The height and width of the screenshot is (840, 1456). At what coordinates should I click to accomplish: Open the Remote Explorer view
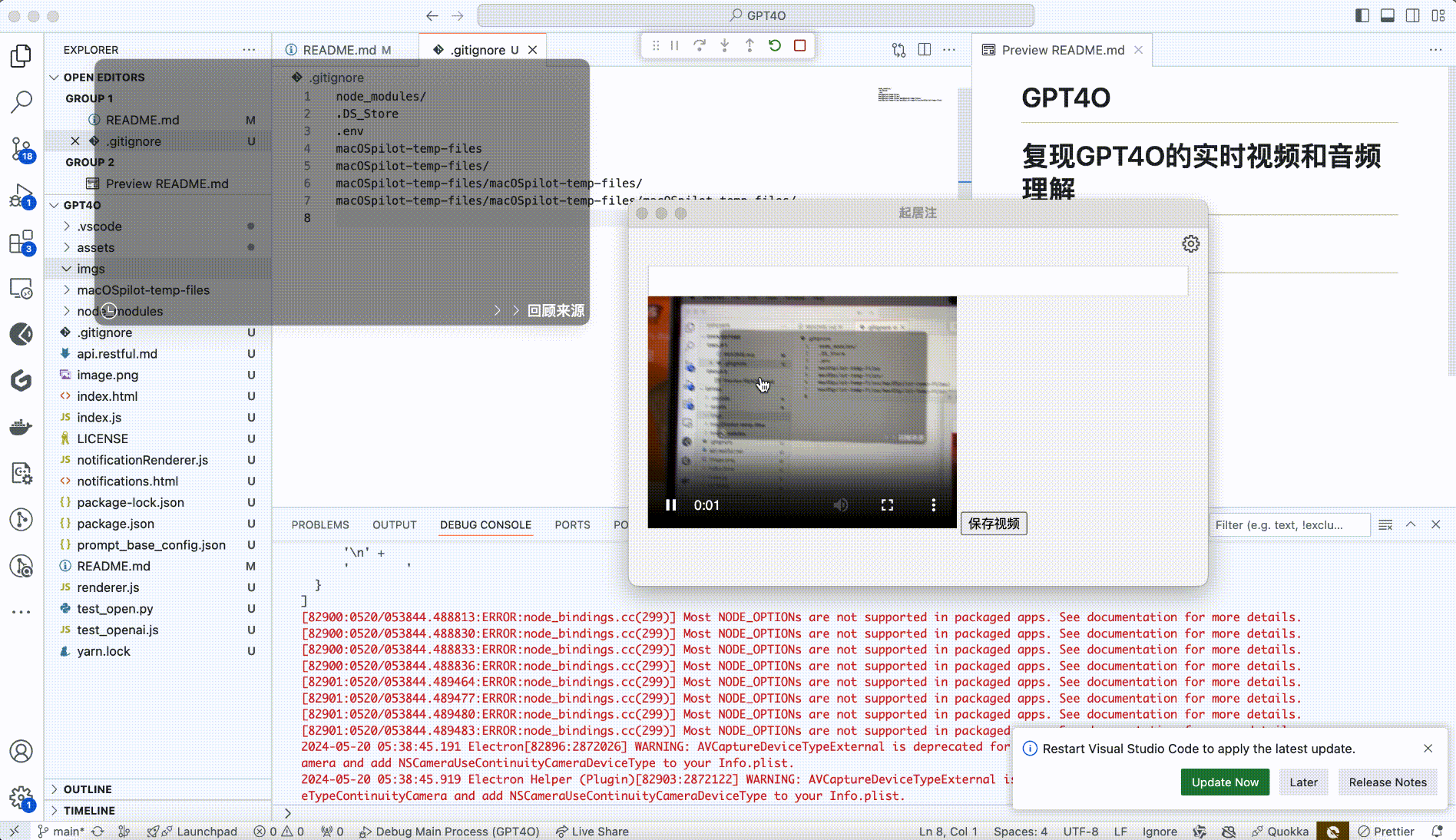click(x=22, y=289)
